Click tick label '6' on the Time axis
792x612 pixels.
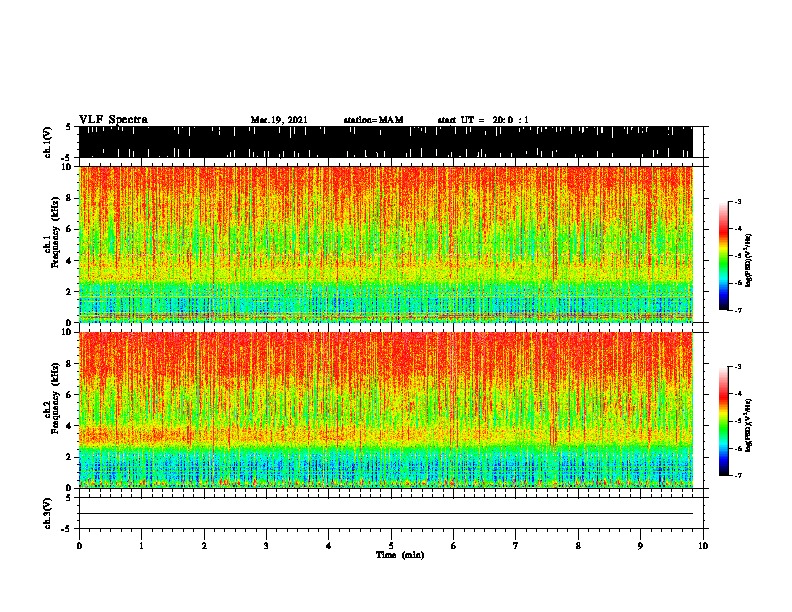453,546
